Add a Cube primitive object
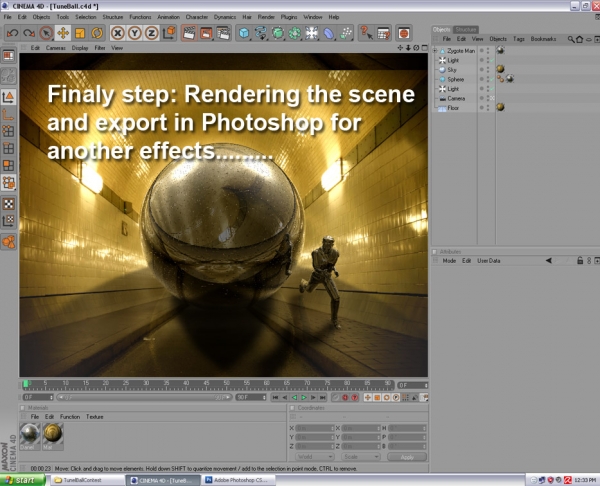This screenshot has height=486, width=600. [x=244, y=33]
